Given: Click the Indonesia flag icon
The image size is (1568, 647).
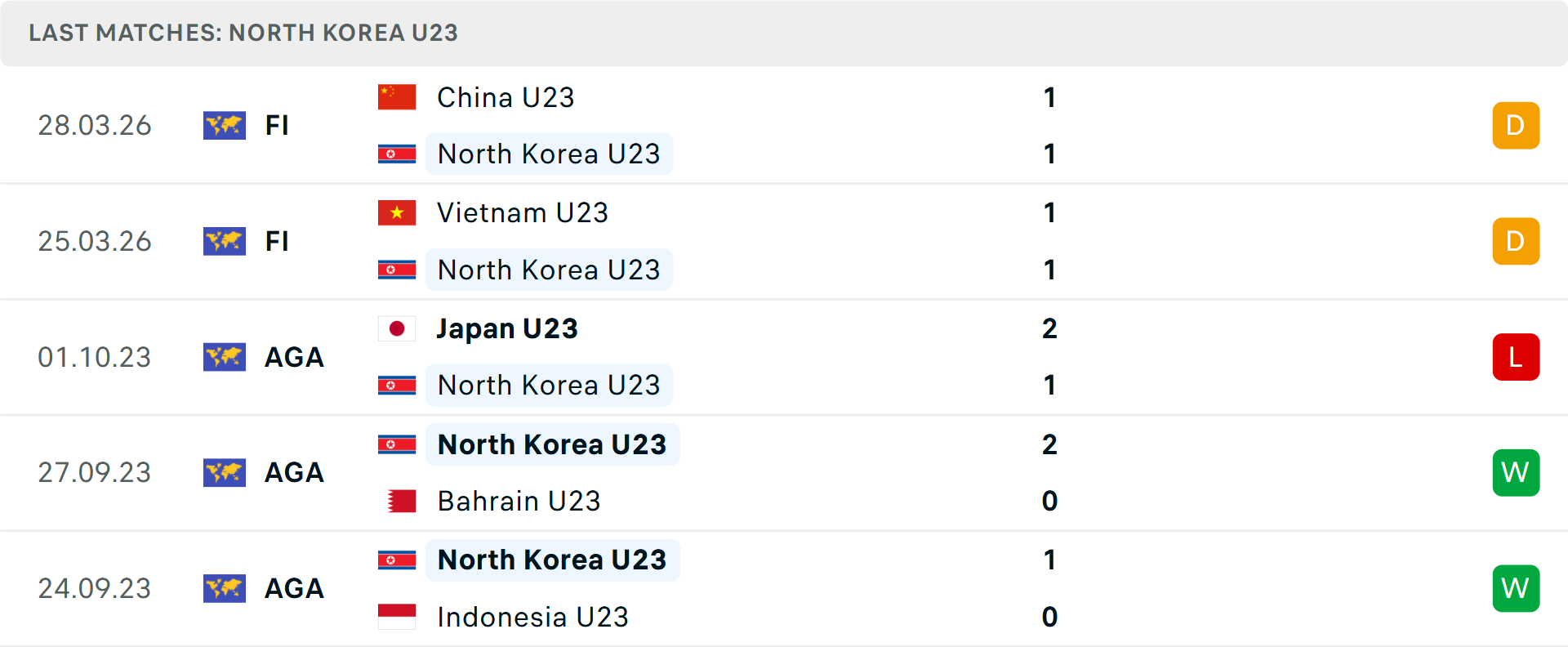Looking at the screenshot, I should tap(397, 617).
